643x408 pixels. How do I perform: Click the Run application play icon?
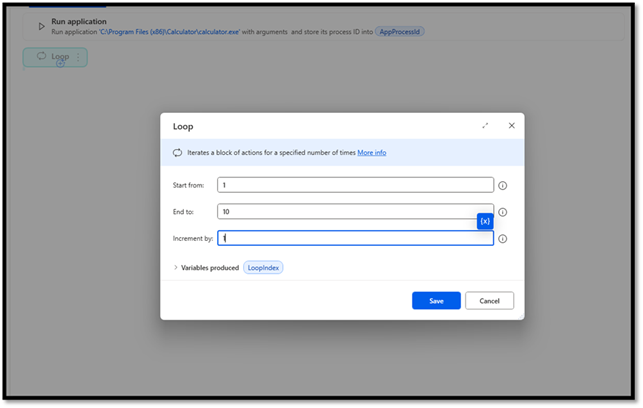tap(40, 26)
